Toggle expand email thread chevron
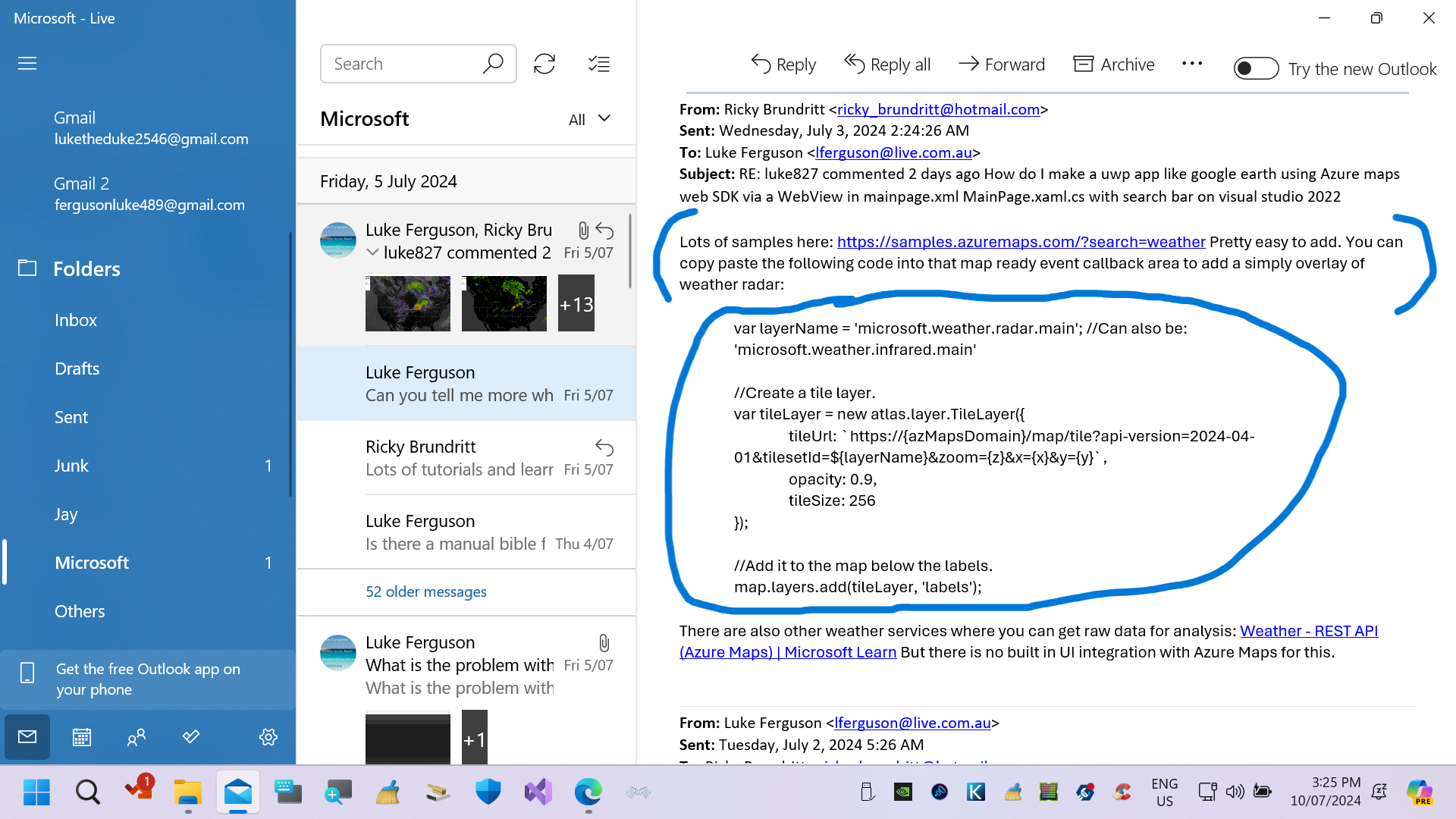1456x819 pixels. point(372,251)
